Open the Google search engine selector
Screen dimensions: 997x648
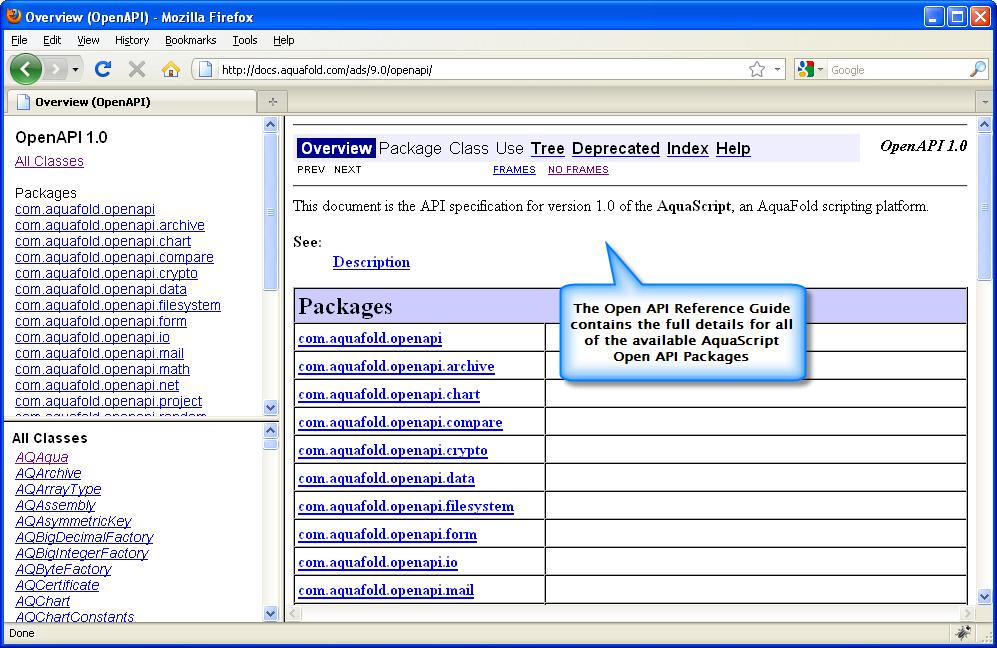pos(810,69)
